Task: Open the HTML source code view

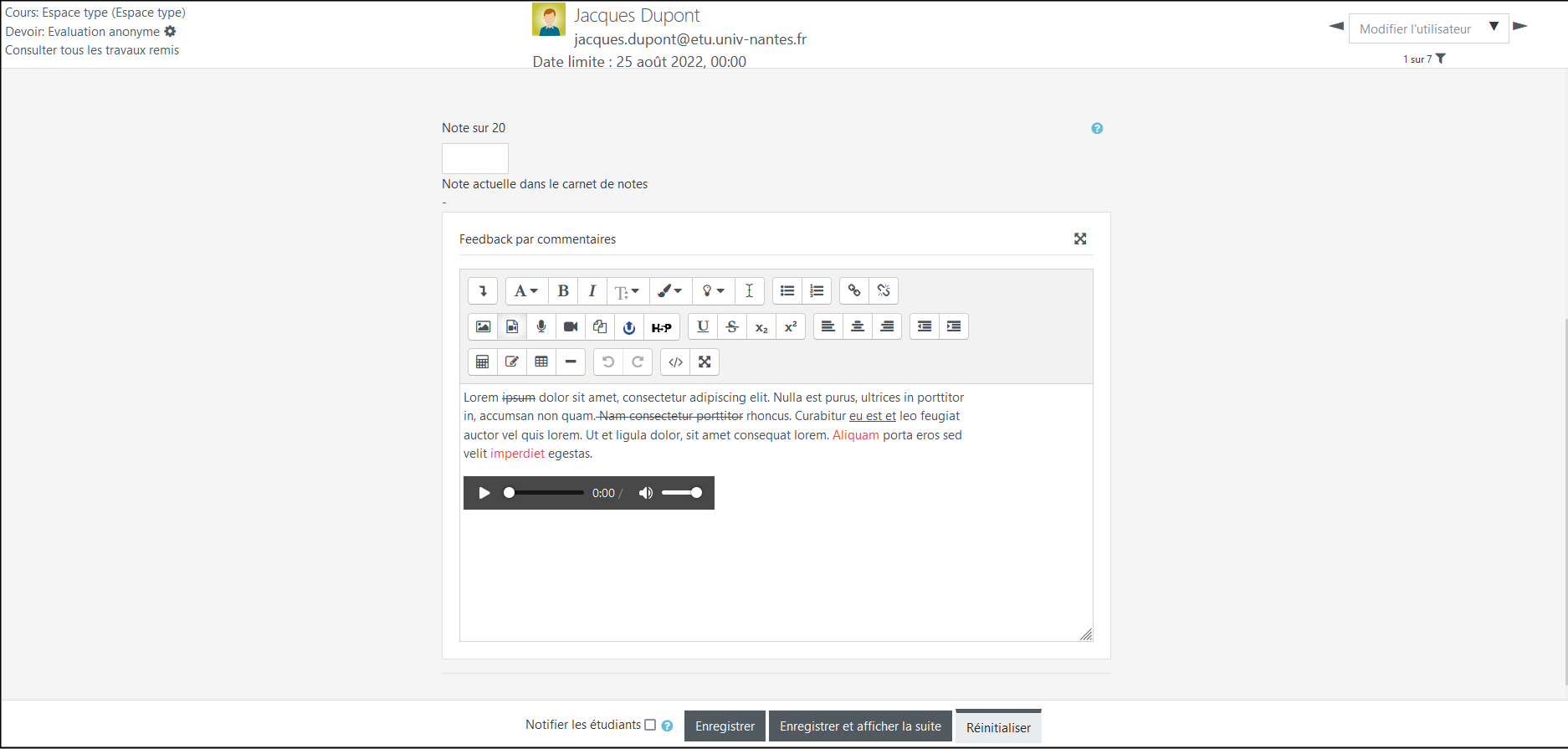Action: click(x=675, y=362)
